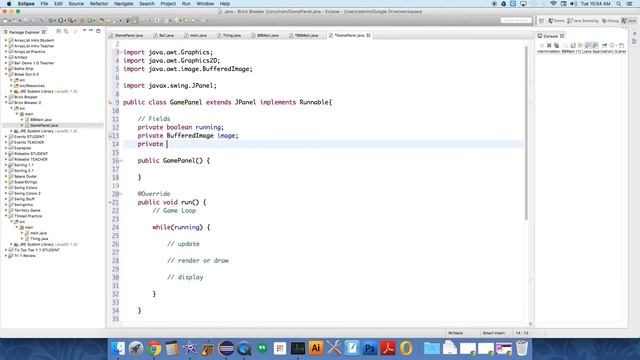Click the Debug bug icon in toolbar
The image size is (640, 360).
click(x=51, y=20)
